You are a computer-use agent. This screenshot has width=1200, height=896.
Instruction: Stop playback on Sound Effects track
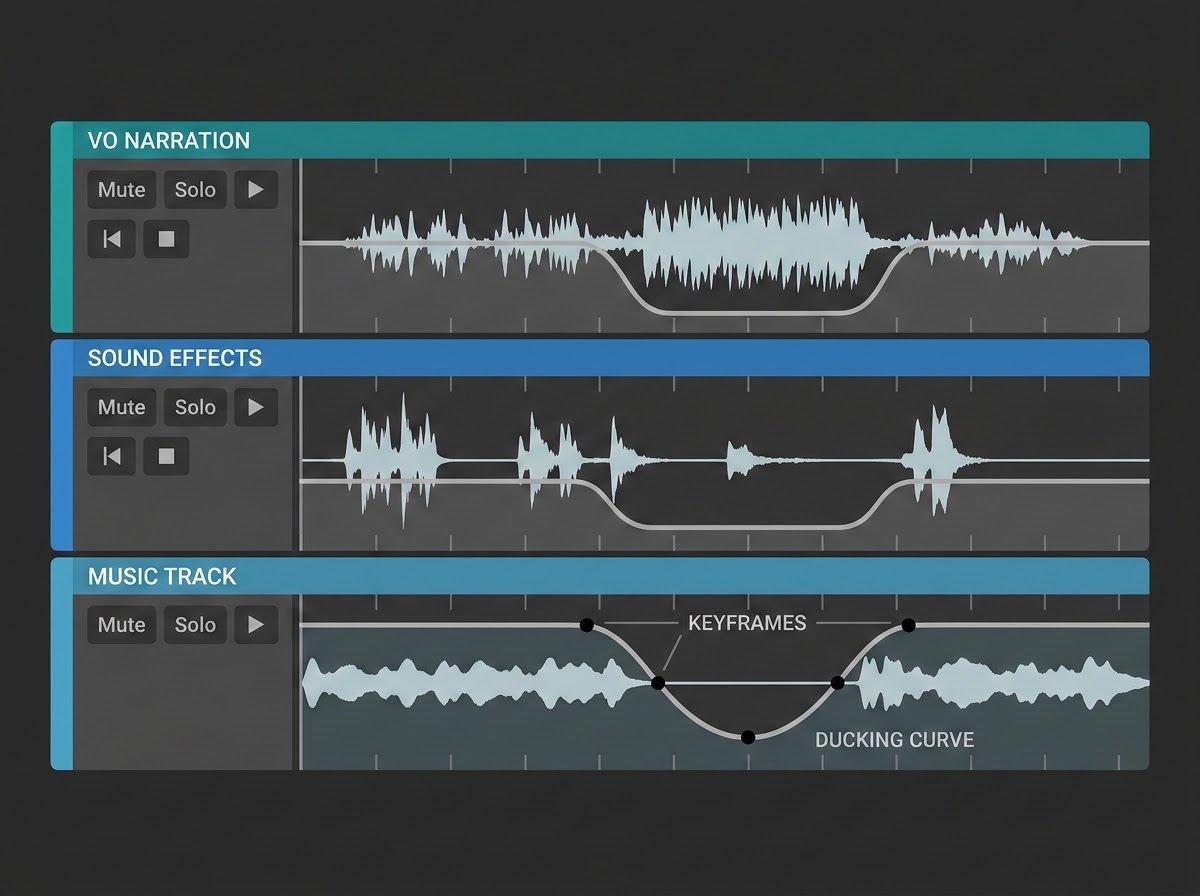coord(166,456)
